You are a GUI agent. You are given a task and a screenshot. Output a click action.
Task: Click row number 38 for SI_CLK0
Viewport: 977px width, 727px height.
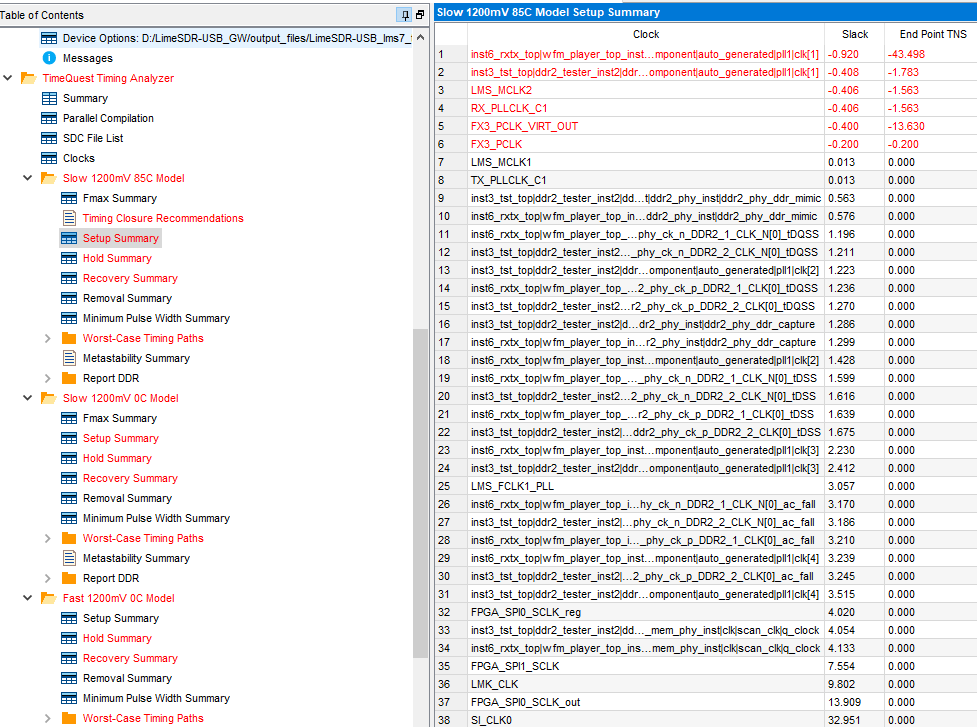point(444,720)
